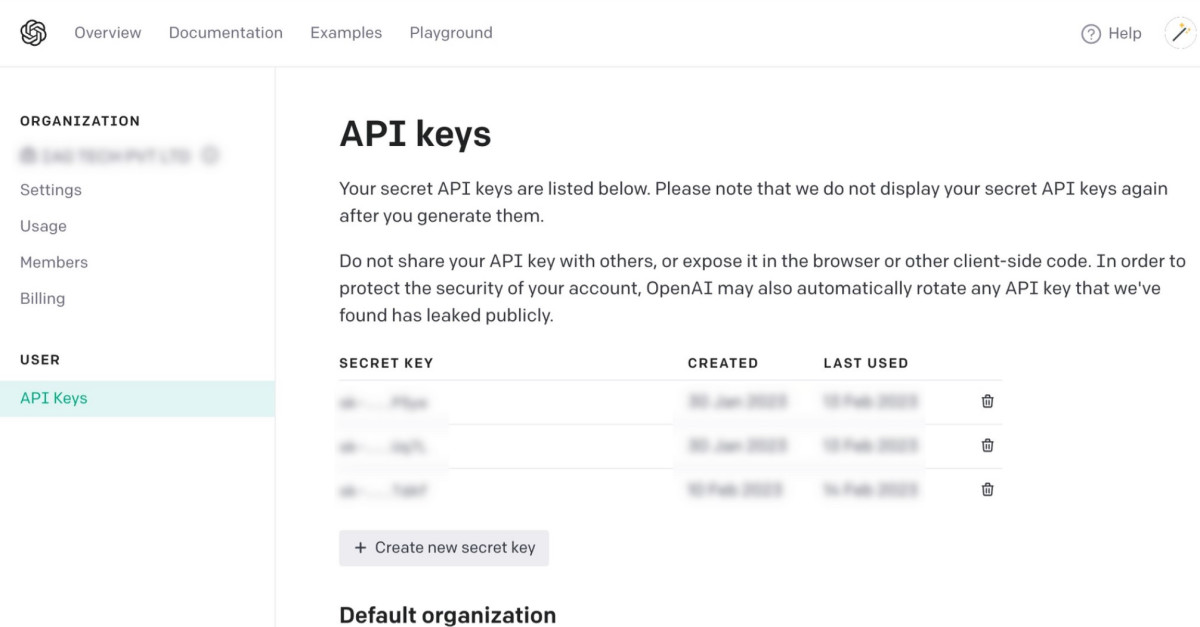The width and height of the screenshot is (1200, 627).
Task: Click the first secret key entry
Action: coord(385,402)
